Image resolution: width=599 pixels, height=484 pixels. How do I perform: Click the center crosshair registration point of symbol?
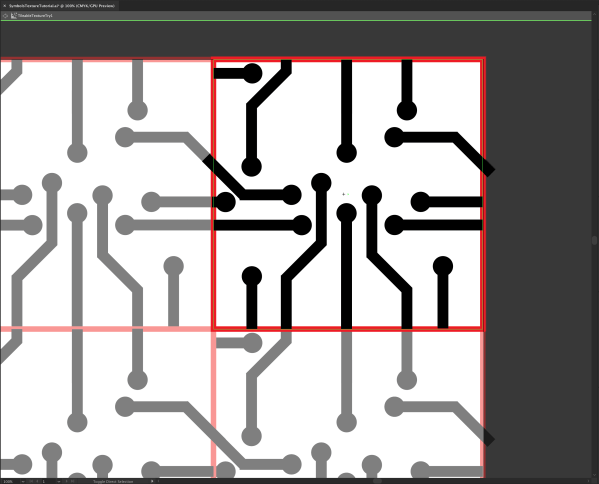tap(343, 194)
